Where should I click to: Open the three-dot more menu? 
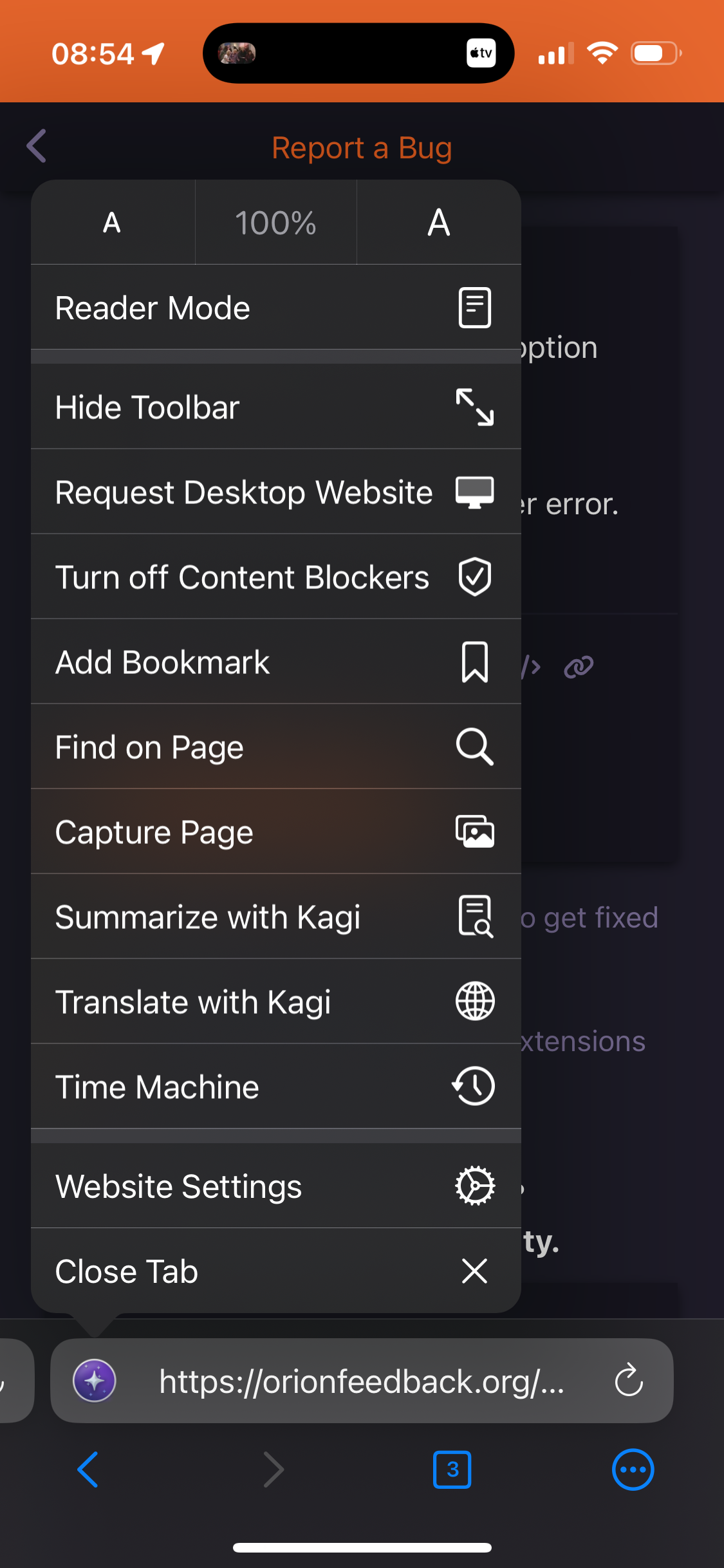point(633,1470)
